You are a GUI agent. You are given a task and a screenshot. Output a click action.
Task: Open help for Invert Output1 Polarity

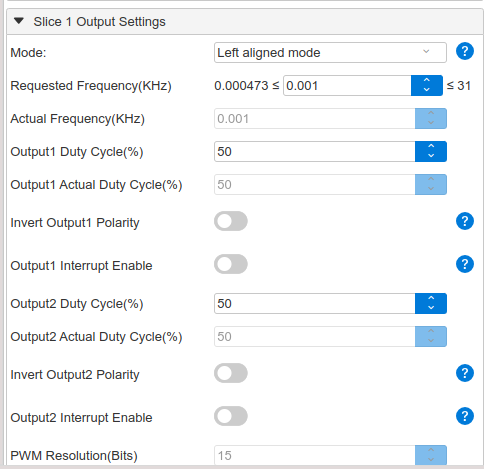click(x=465, y=221)
